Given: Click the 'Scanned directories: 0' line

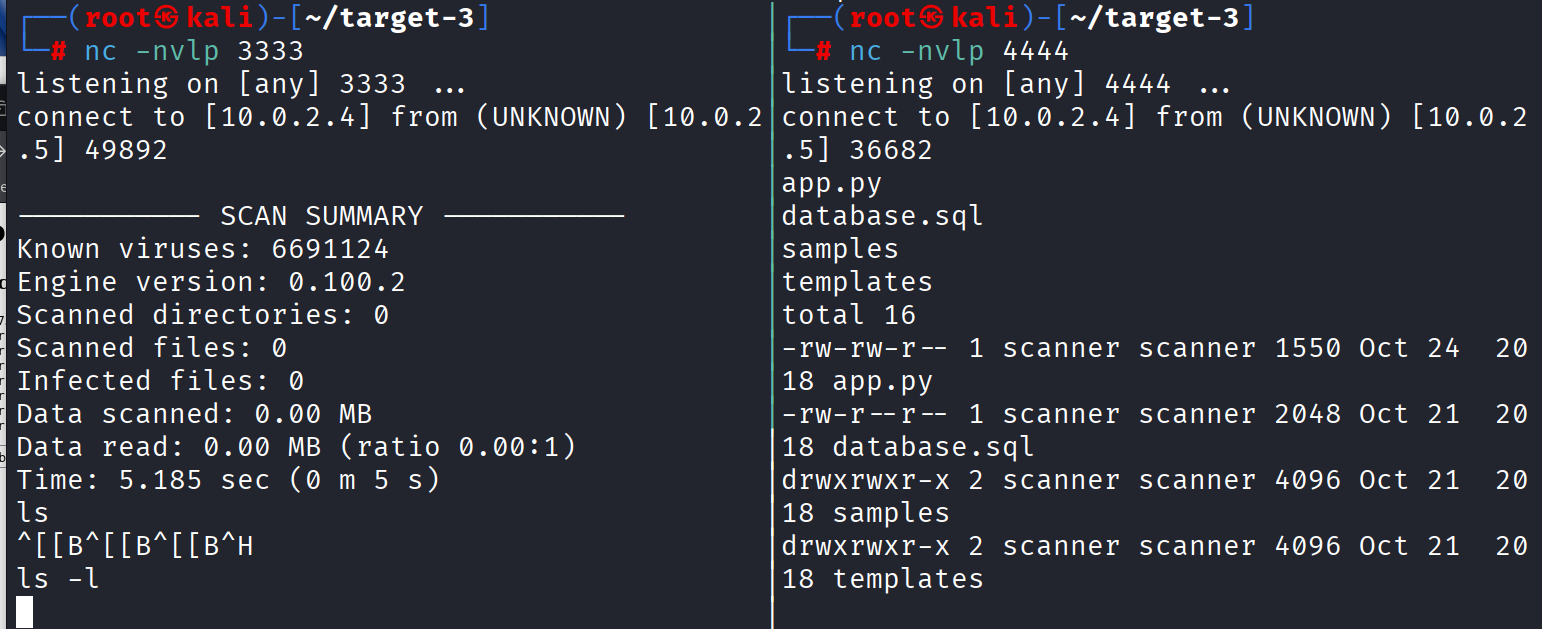Looking at the screenshot, I should (x=202, y=315).
